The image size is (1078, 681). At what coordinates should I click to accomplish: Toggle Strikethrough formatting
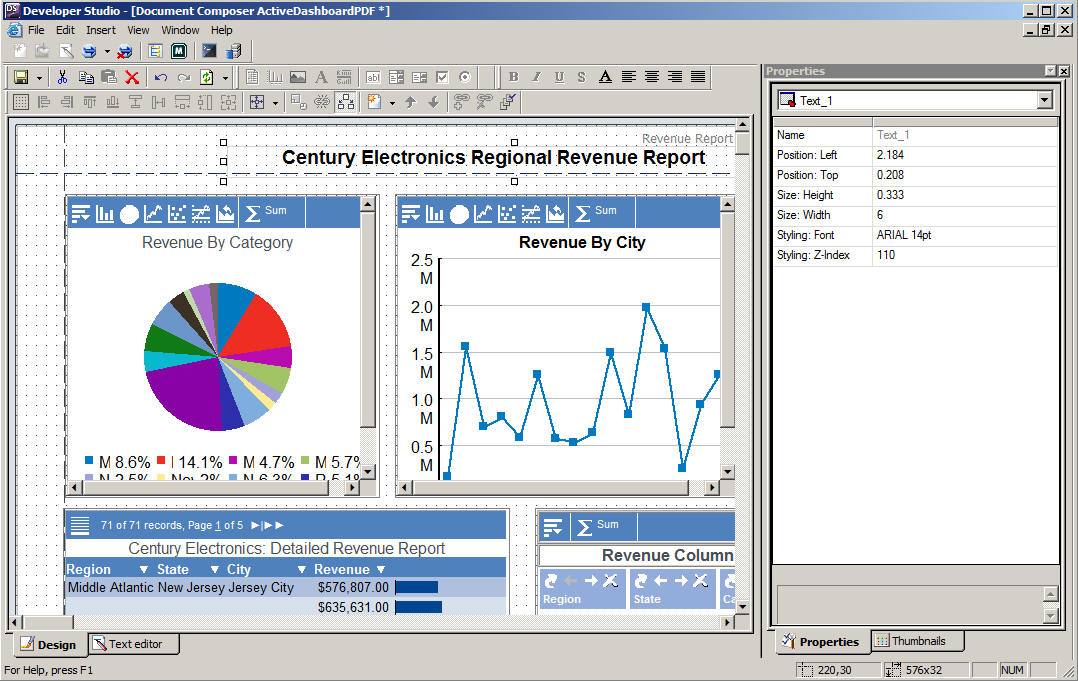point(582,77)
